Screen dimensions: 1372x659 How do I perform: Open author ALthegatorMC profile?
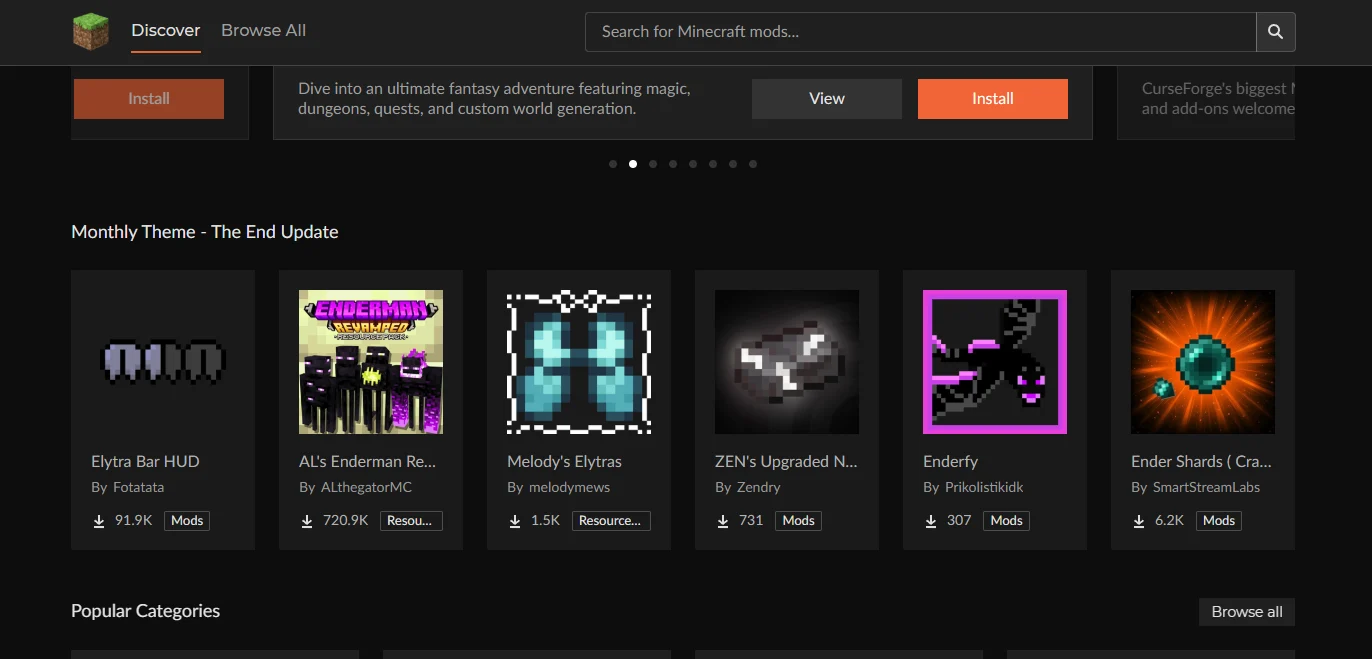point(366,488)
